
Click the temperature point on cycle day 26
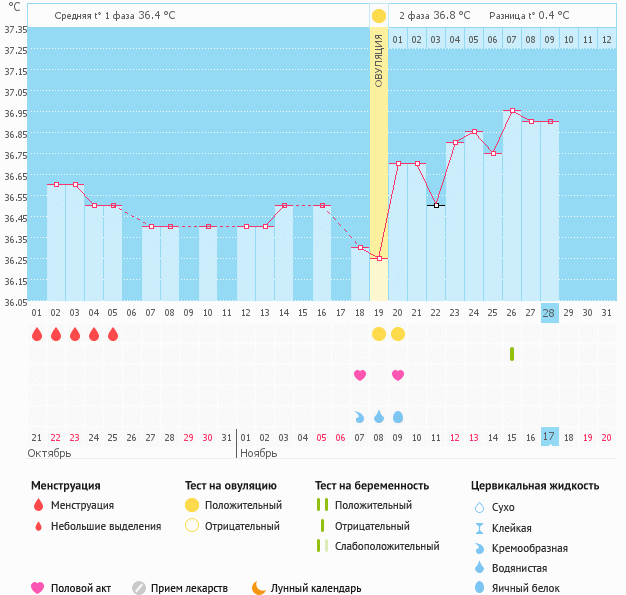coord(512,111)
